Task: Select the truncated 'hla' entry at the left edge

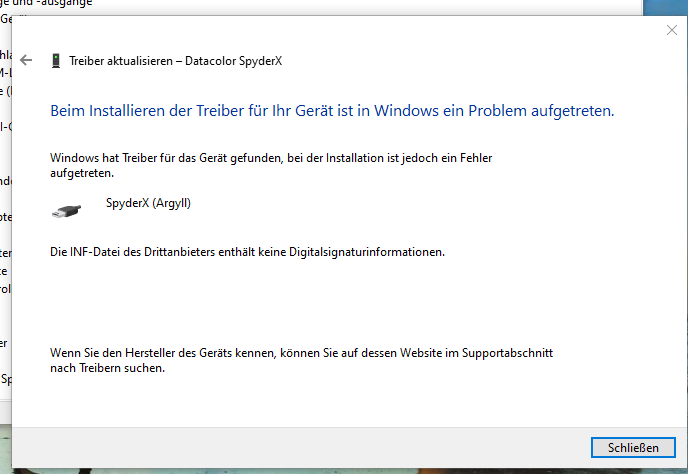Action: (5, 55)
